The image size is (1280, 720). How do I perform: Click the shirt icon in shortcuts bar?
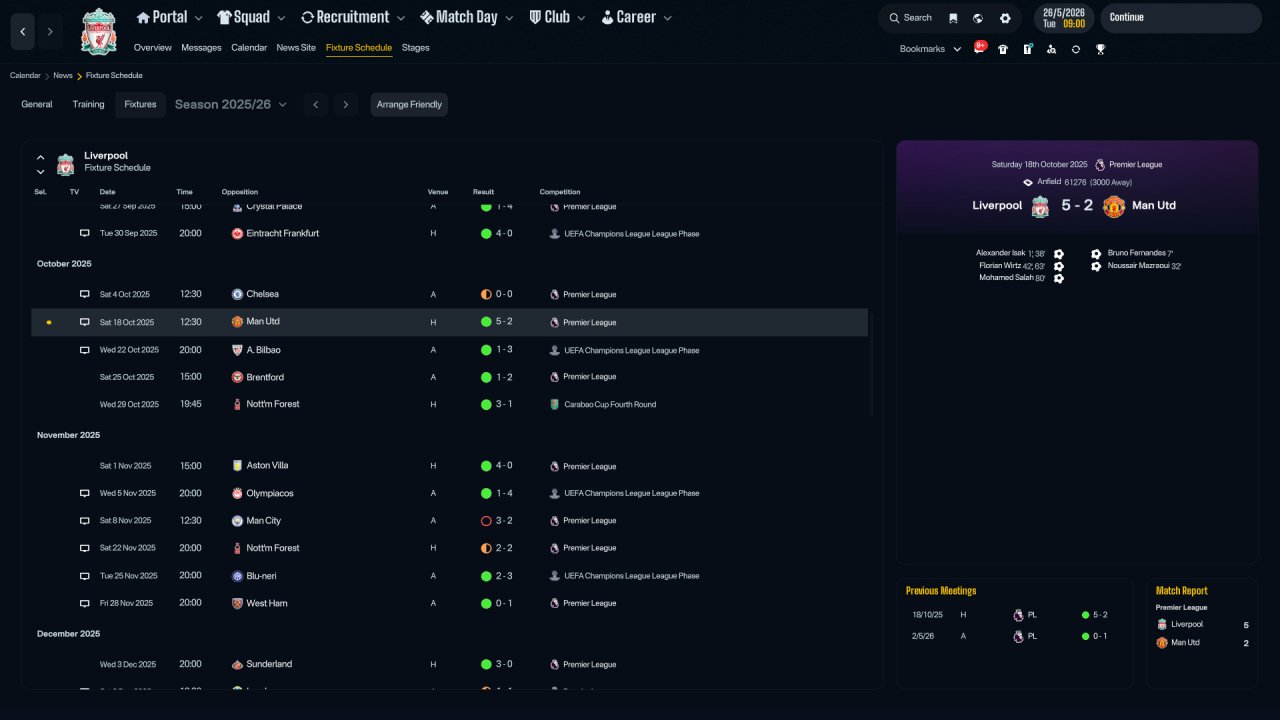1003,49
